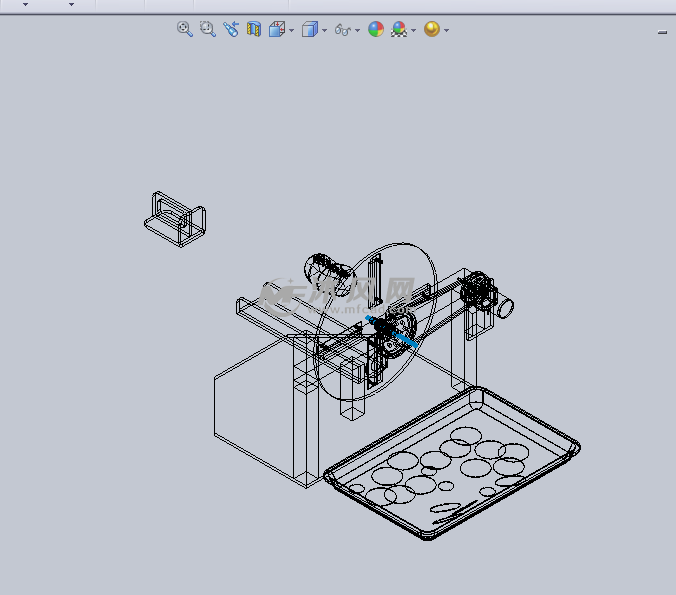
Task: Click the Display Style box icon
Action: pyautogui.click(x=310, y=29)
